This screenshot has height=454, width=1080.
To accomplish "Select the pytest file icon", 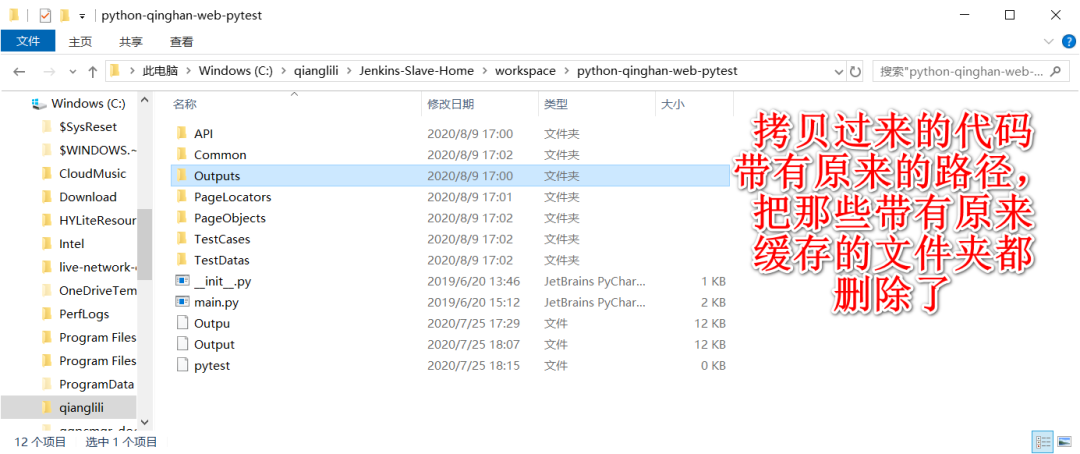I will (x=182, y=365).
